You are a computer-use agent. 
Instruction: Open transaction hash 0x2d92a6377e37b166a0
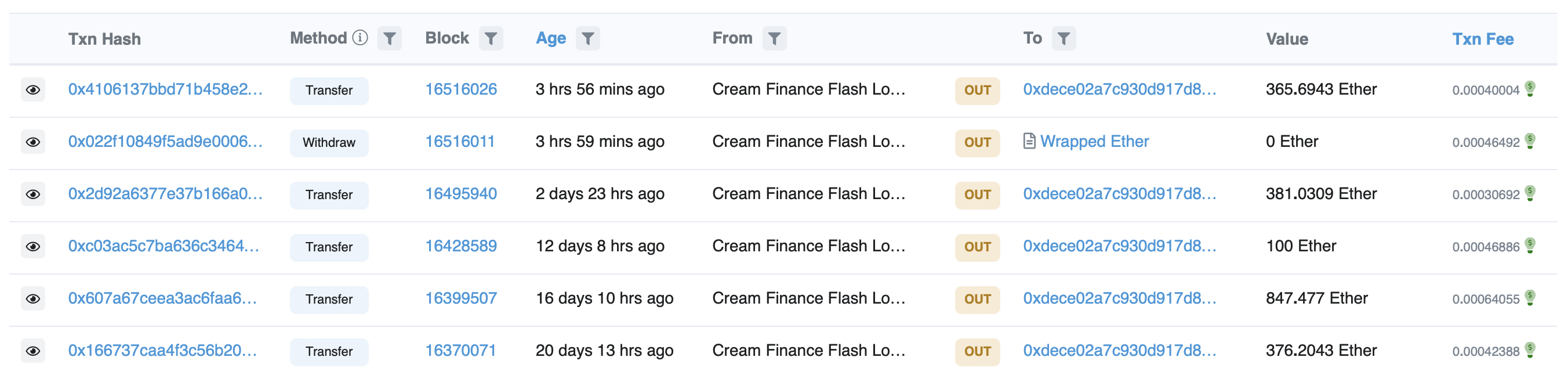click(x=165, y=194)
